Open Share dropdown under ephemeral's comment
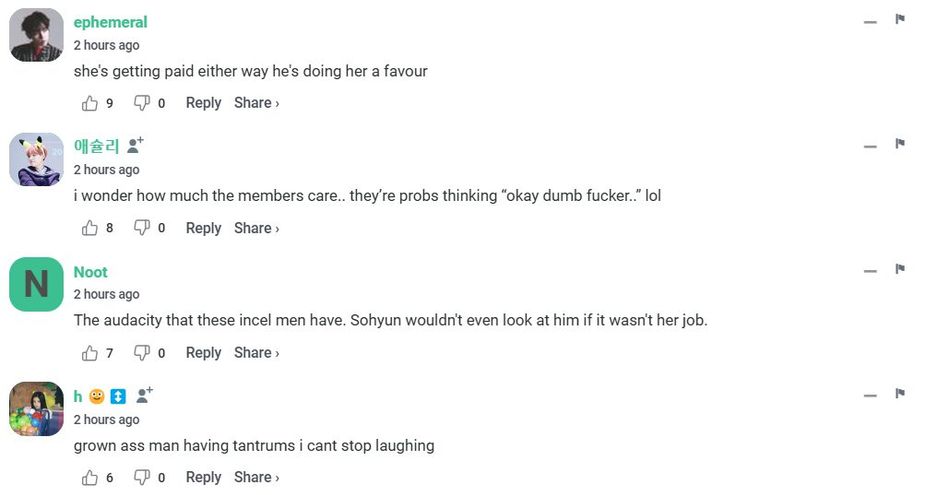The image size is (925, 495). tap(257, 103)
